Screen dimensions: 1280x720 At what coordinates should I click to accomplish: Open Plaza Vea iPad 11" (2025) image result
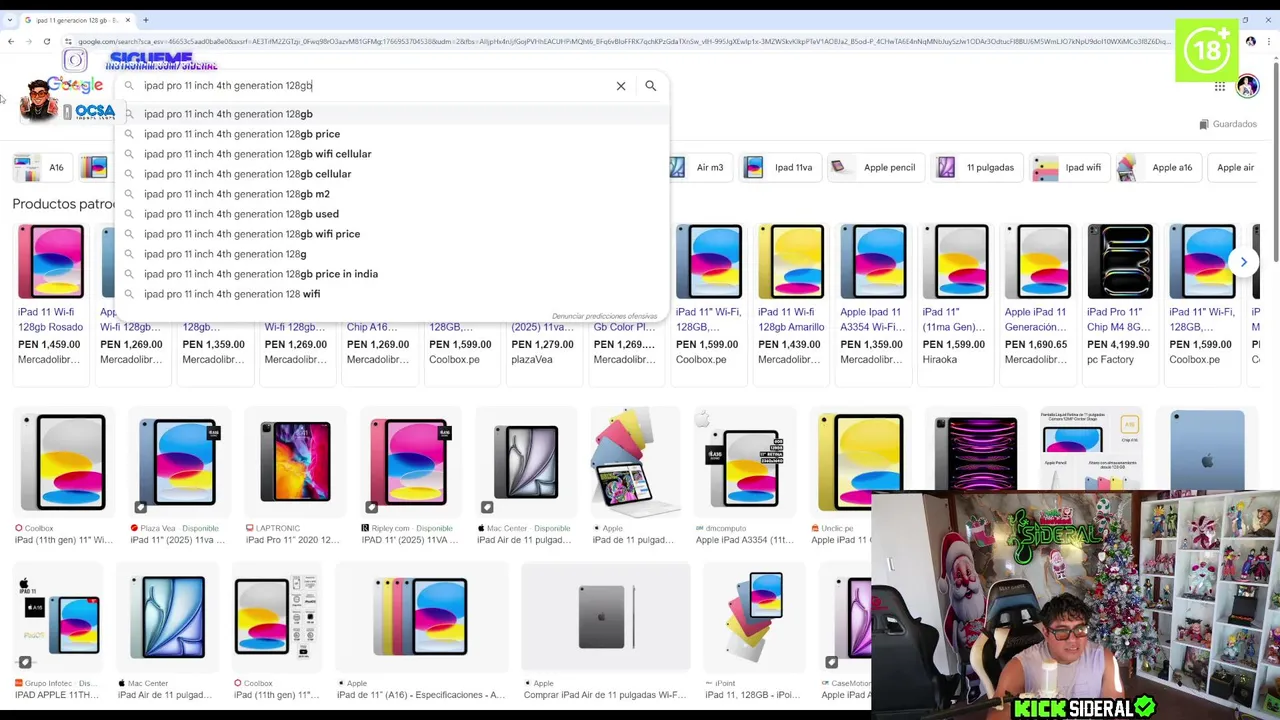click(178, 478)
